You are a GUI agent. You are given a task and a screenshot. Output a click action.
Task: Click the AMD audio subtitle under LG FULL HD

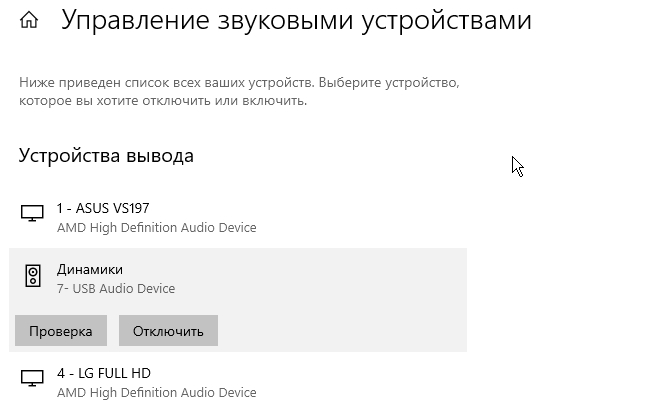pos(156,393)
